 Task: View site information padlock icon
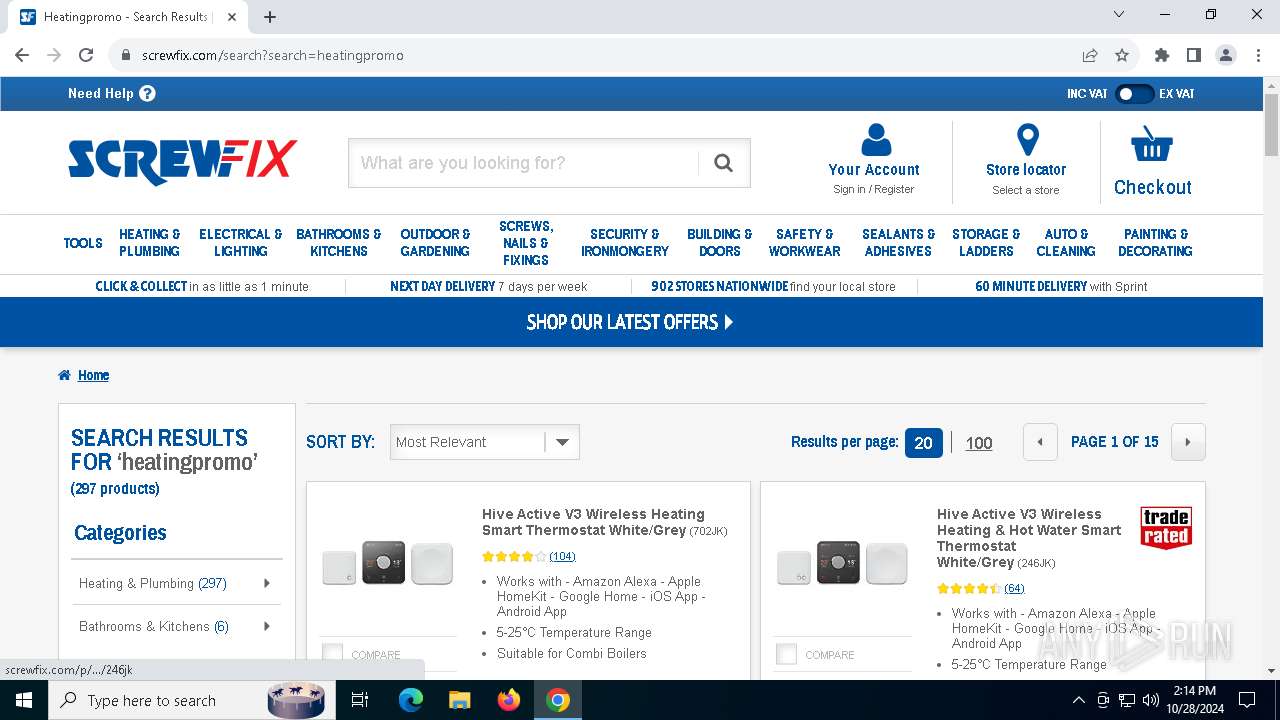126,55
